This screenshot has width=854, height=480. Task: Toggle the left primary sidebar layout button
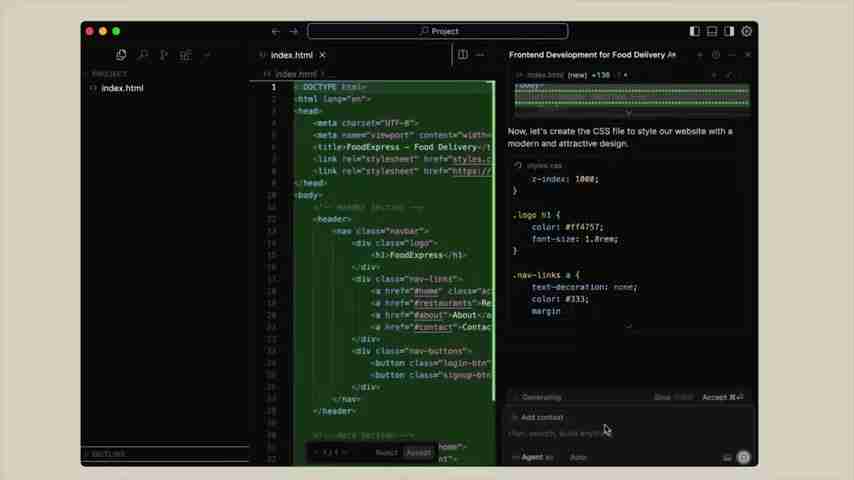pyautogui.click(x=694, y=31)
